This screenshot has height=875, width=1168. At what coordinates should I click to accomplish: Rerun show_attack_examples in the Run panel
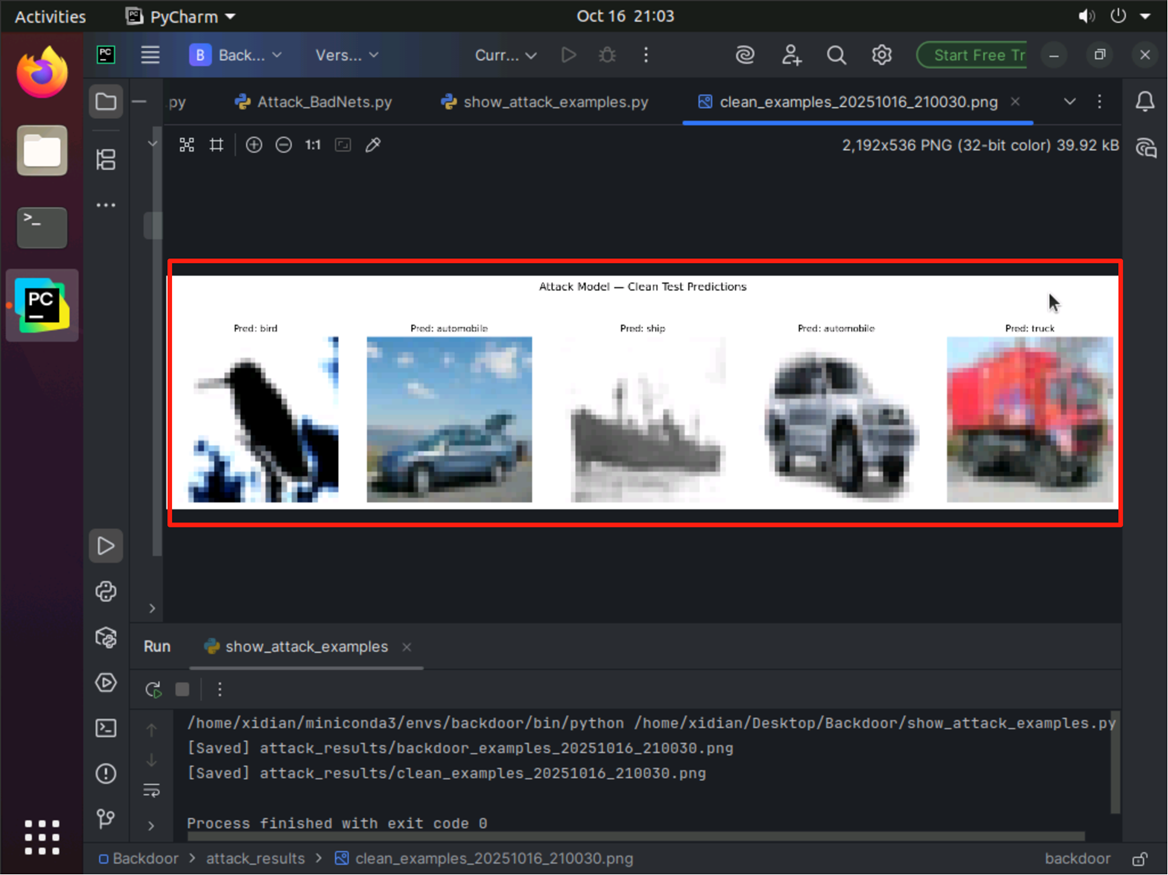(x=153, y=689)
